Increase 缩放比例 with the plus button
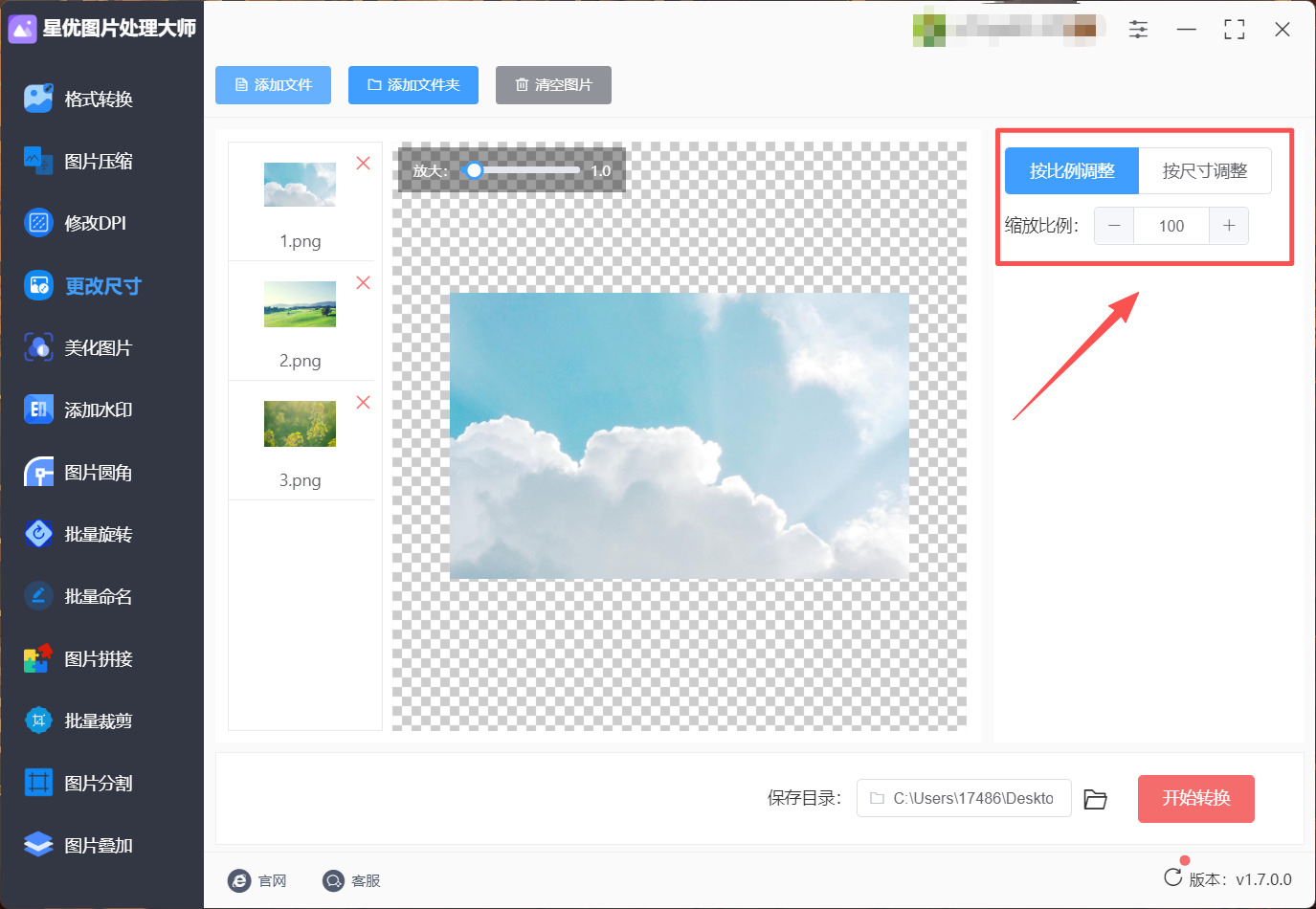Screen dimensions: 1316x909 (x=1229, y=226)
